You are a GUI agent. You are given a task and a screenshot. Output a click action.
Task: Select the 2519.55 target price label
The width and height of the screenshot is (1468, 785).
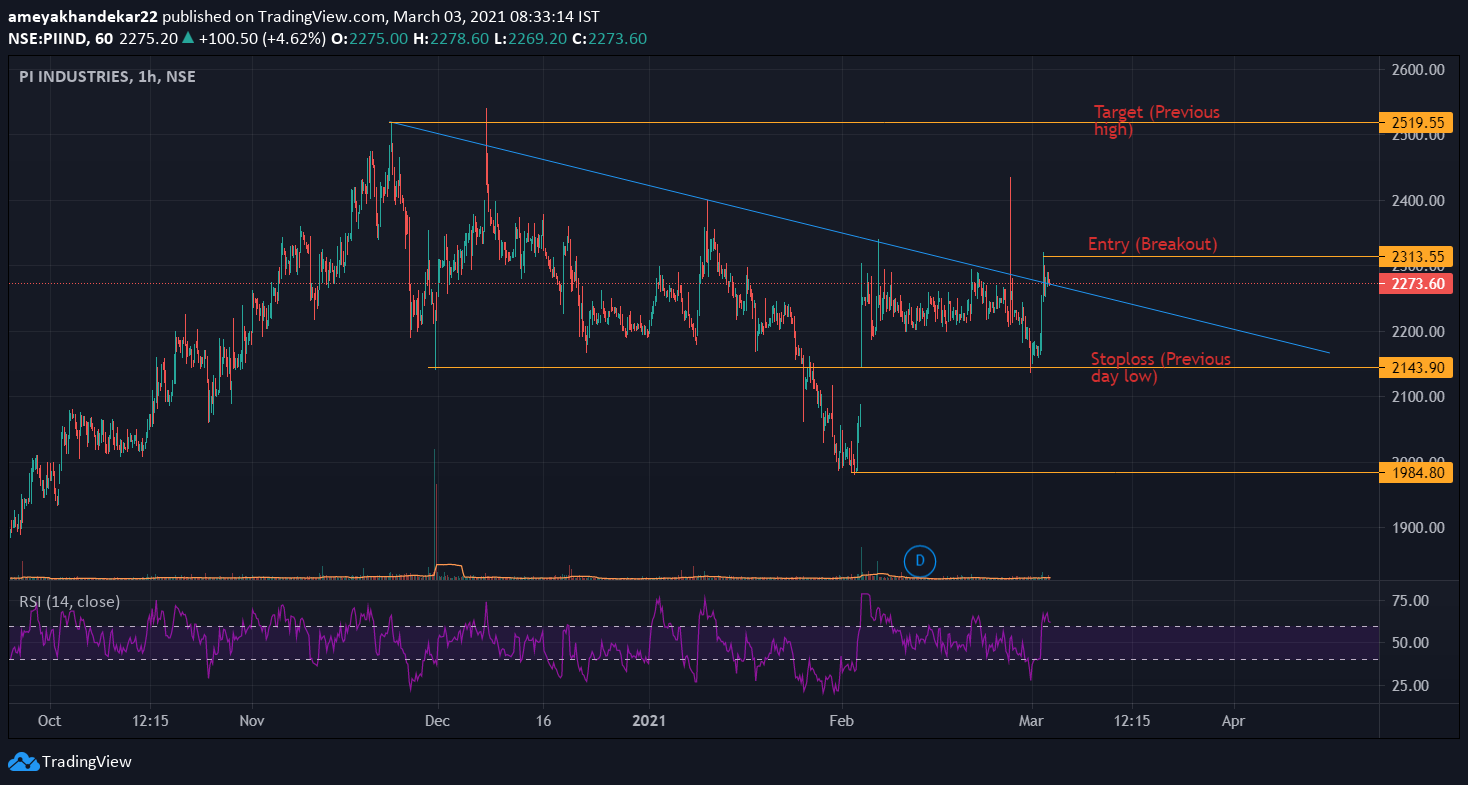pos(1416,122)
